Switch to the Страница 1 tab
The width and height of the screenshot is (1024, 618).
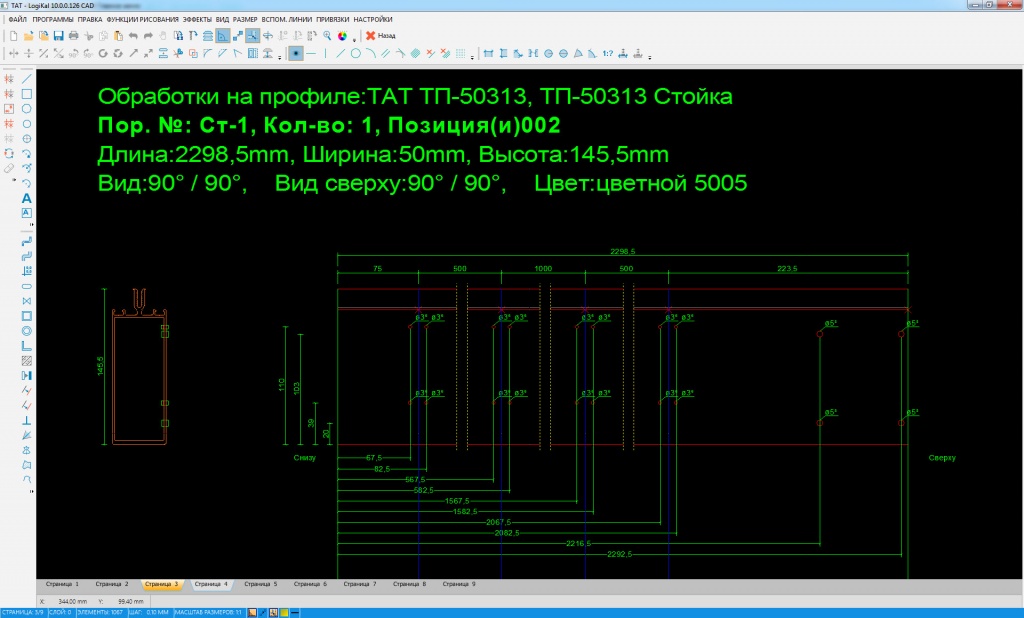point(61,584)
